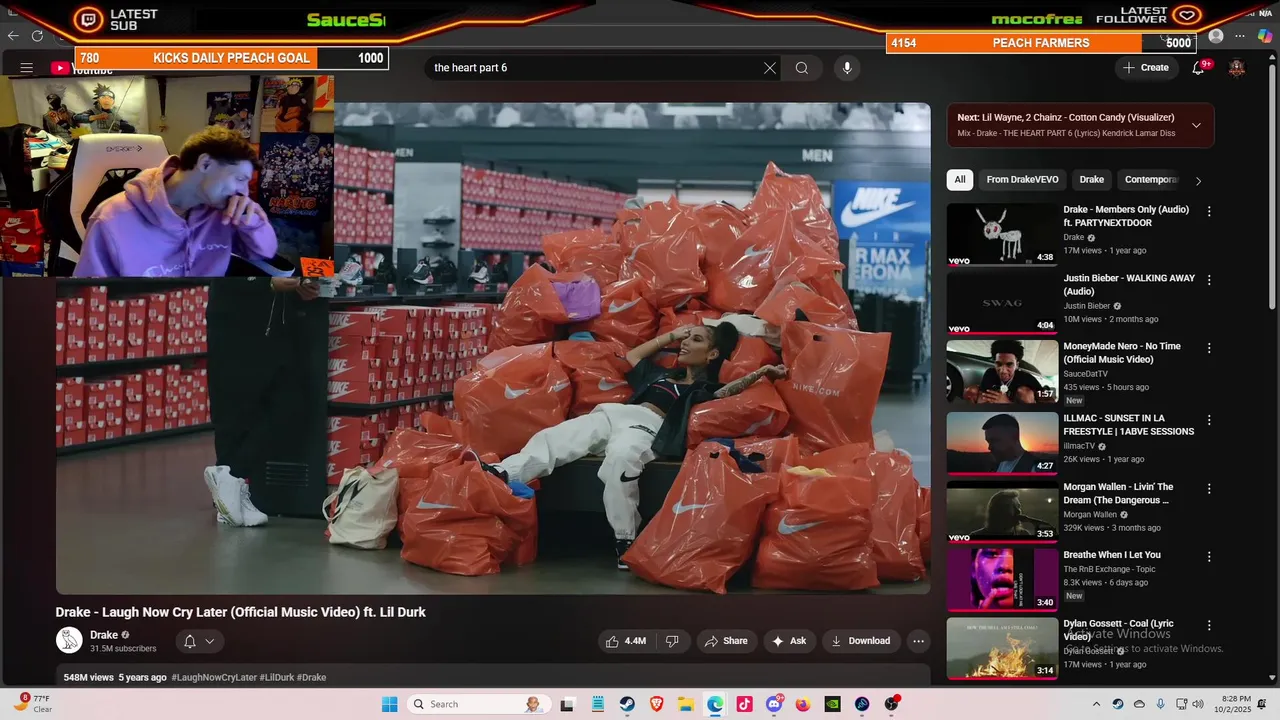
Task: Open options menu for ILLMAC SUNSET IN LA
Action: (1209, 420)
